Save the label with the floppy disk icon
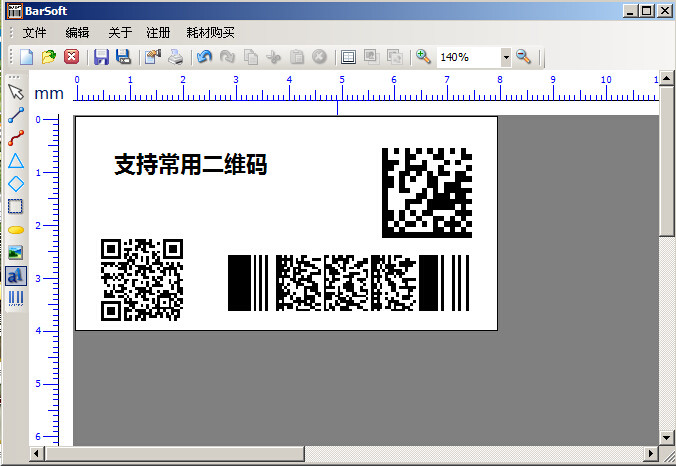Viewport: 676px width, 466px height. (101, 57)
